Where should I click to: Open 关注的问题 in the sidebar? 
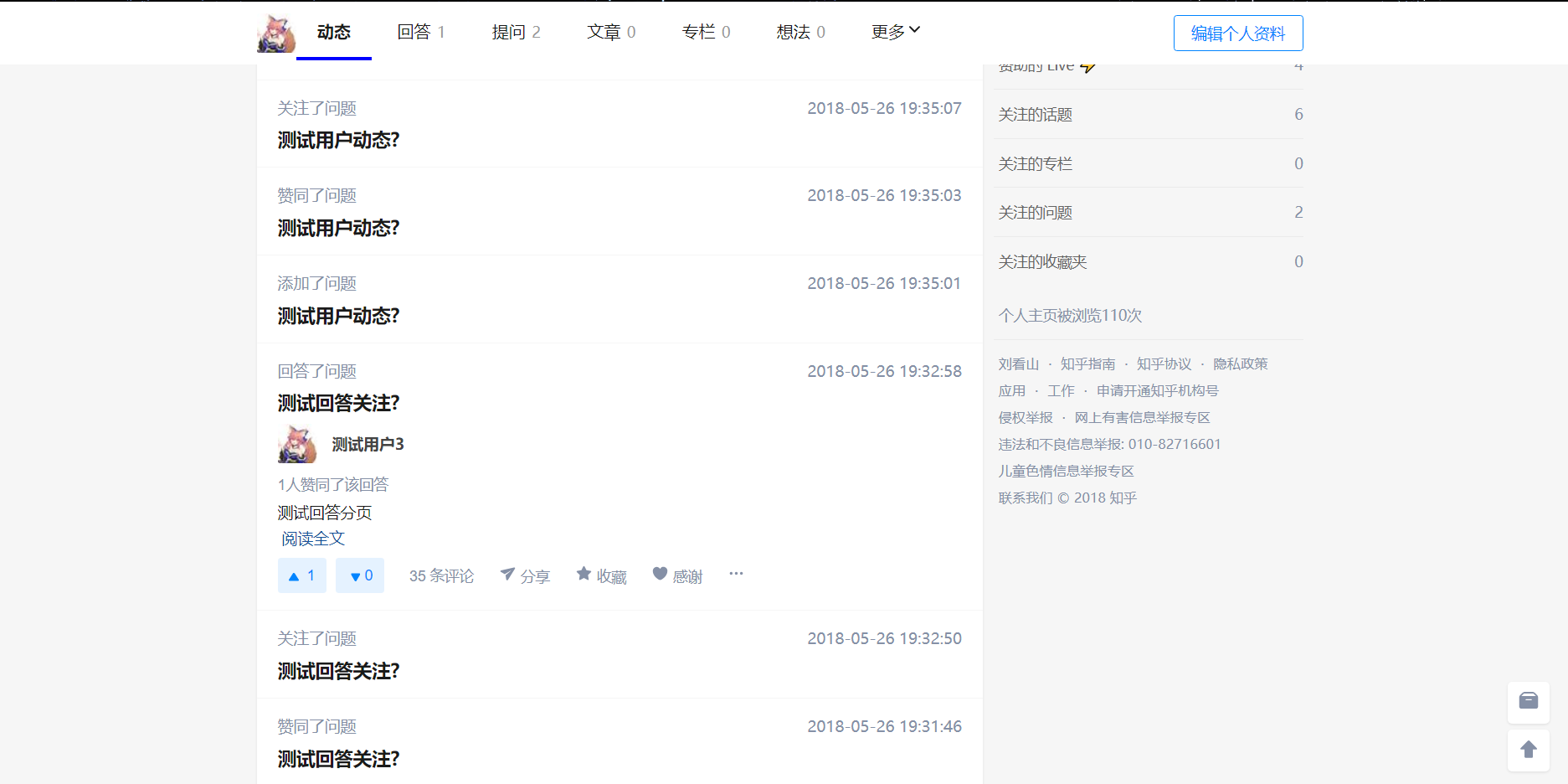tap(1150, 212)
